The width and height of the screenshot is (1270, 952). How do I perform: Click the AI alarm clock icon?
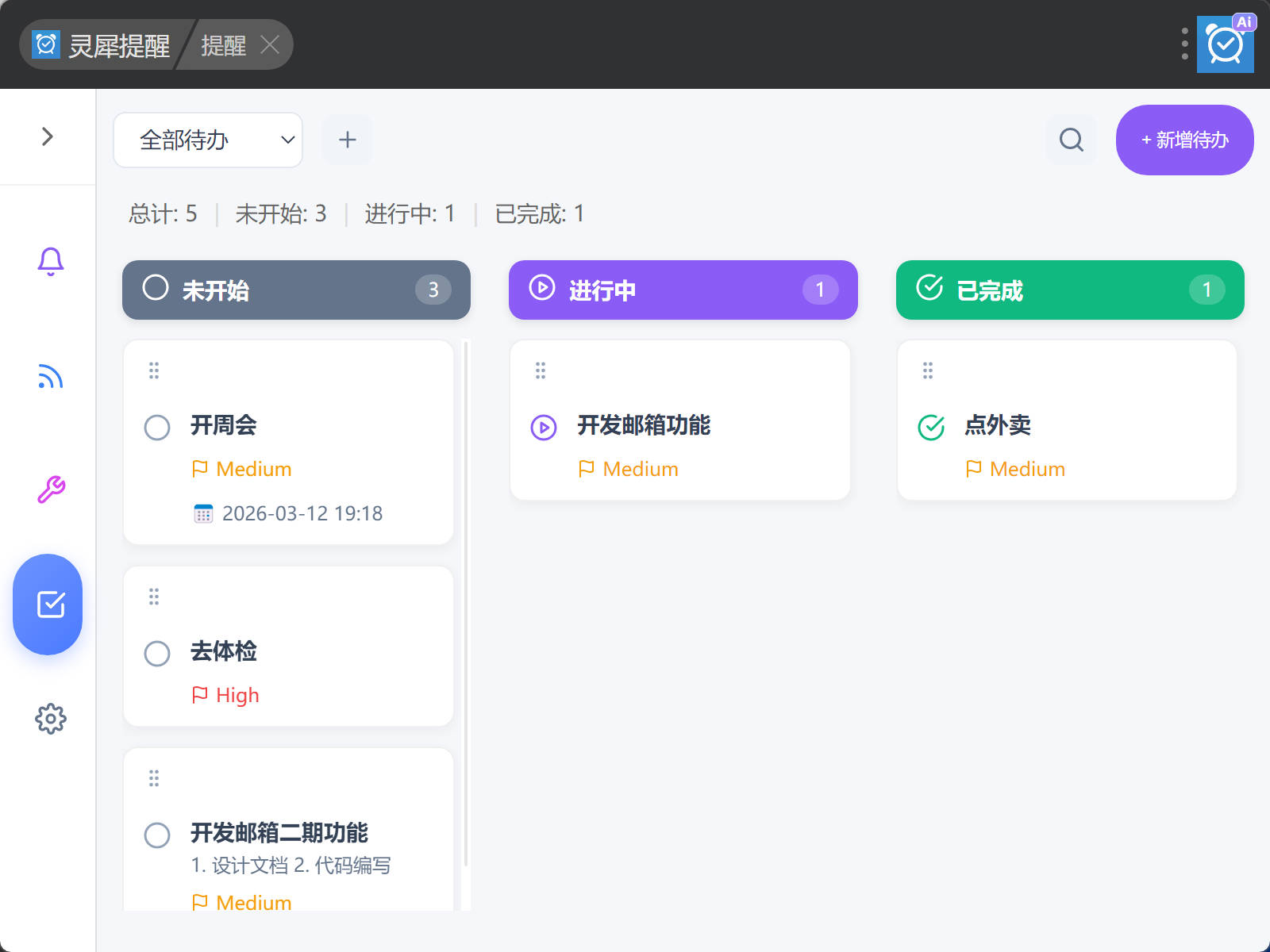pos(1225,44)
